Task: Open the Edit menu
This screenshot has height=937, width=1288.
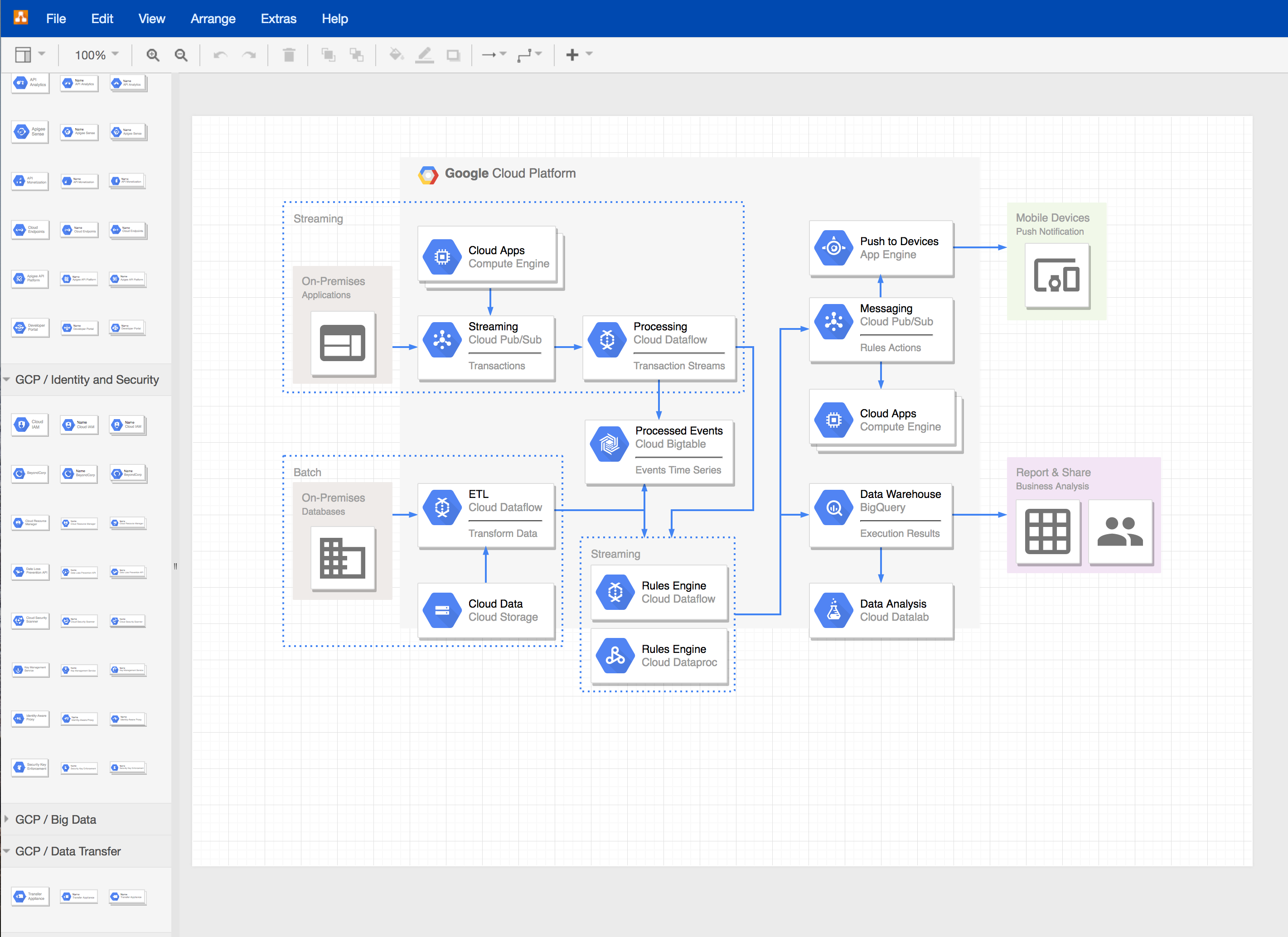Action: (102, 19)
